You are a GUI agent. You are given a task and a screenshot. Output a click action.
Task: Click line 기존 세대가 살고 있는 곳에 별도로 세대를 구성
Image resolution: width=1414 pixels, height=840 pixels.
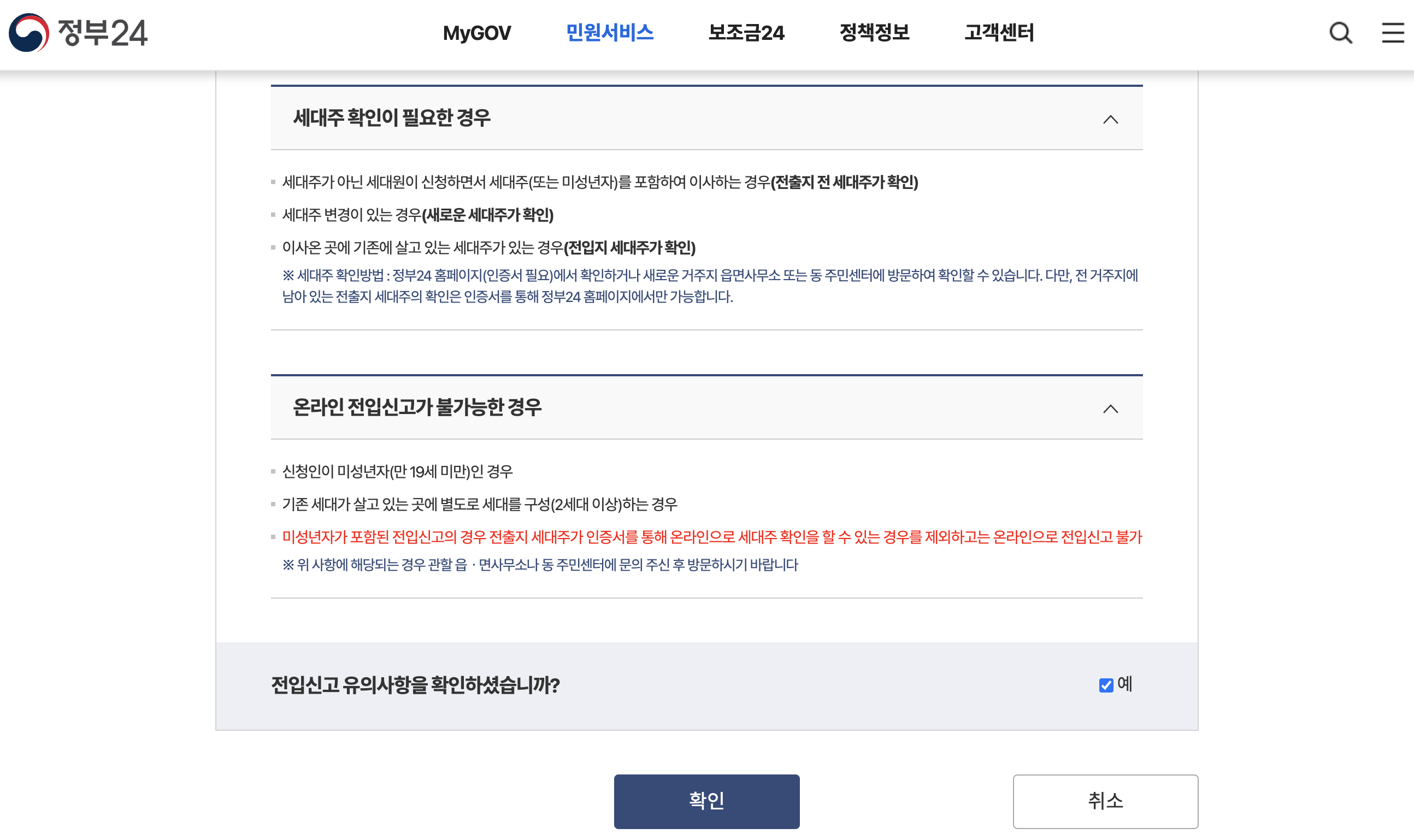(x=479, y=504)
